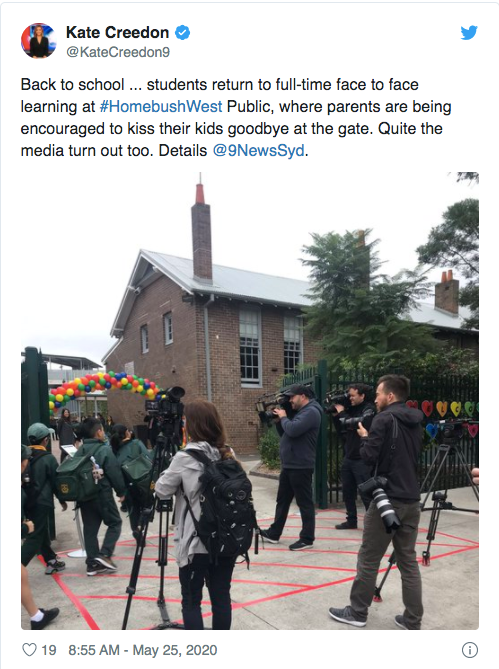Open the @KateCreedon9 handle
The image size is (499, 669).
(118, 52)
